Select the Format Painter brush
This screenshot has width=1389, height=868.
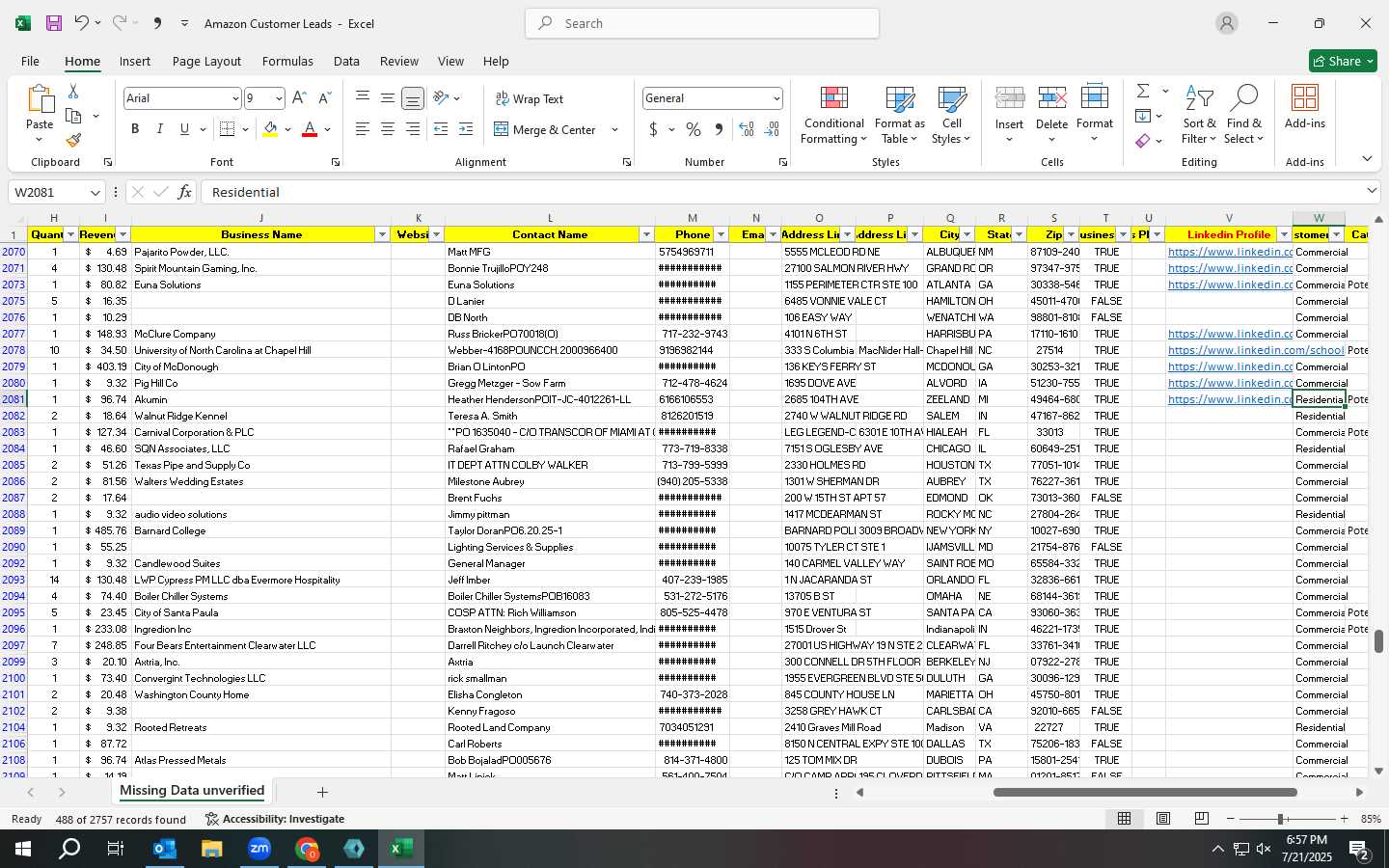point(73,140)
